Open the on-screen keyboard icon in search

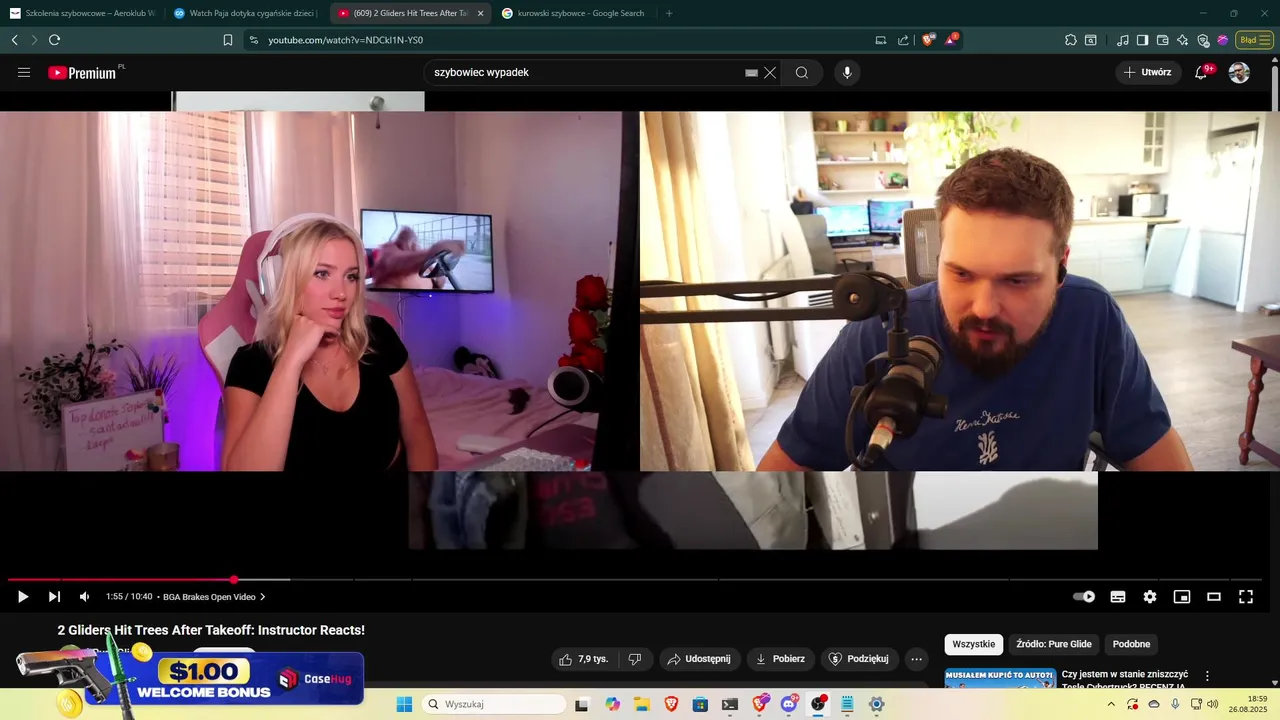coord(751,72)
